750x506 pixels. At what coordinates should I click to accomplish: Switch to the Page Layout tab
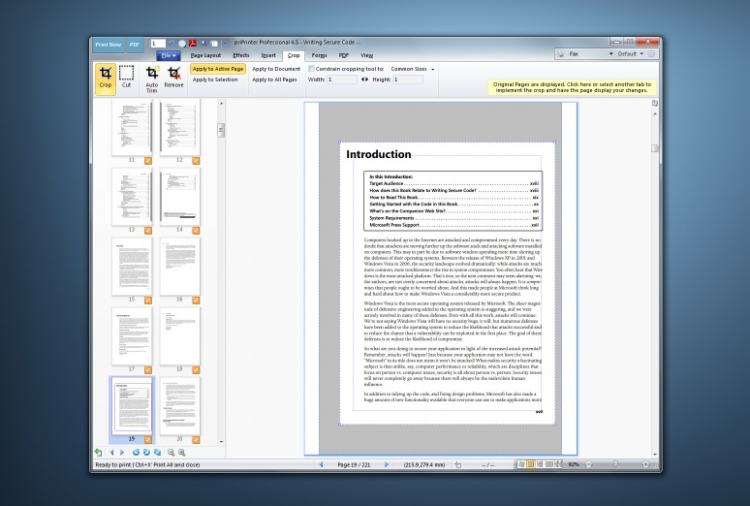tap(205, 55)
